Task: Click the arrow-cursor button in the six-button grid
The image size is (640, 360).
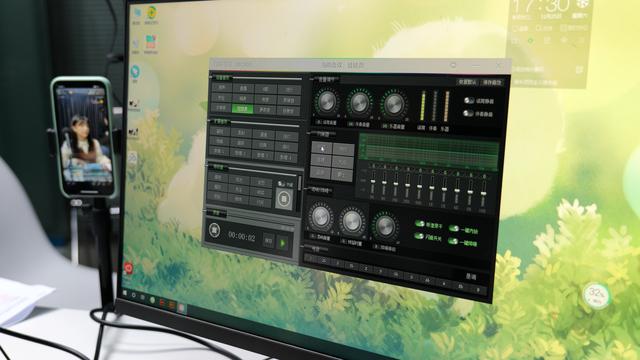Action: [x=322, y=149]
